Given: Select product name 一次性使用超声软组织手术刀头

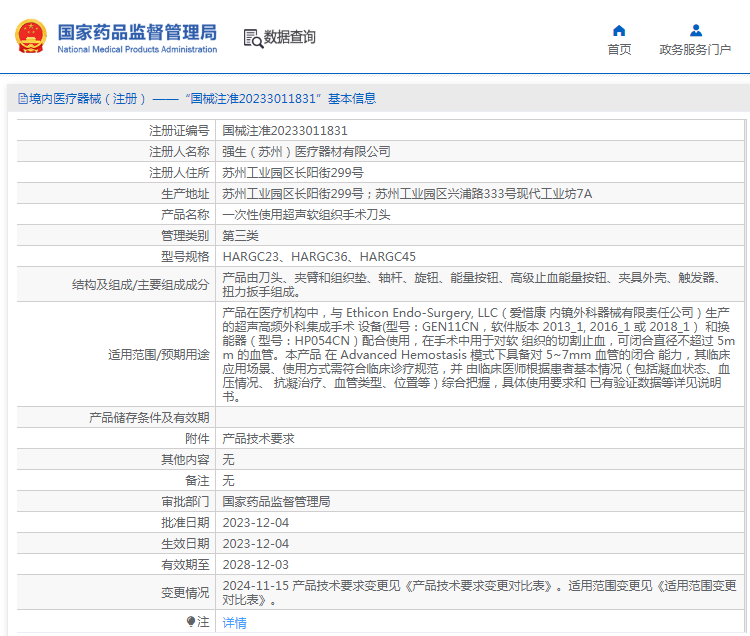Looking at the screenshot, I should pos(307,215).
